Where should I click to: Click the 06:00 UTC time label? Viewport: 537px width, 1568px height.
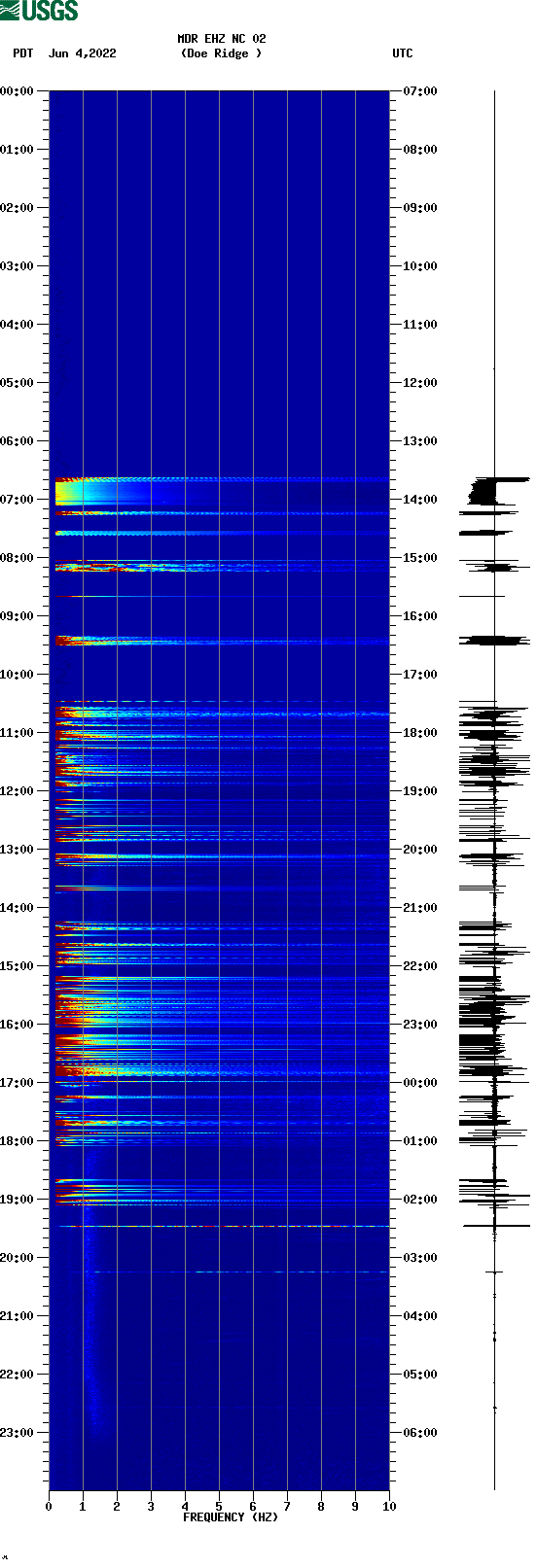(420, 1433)
